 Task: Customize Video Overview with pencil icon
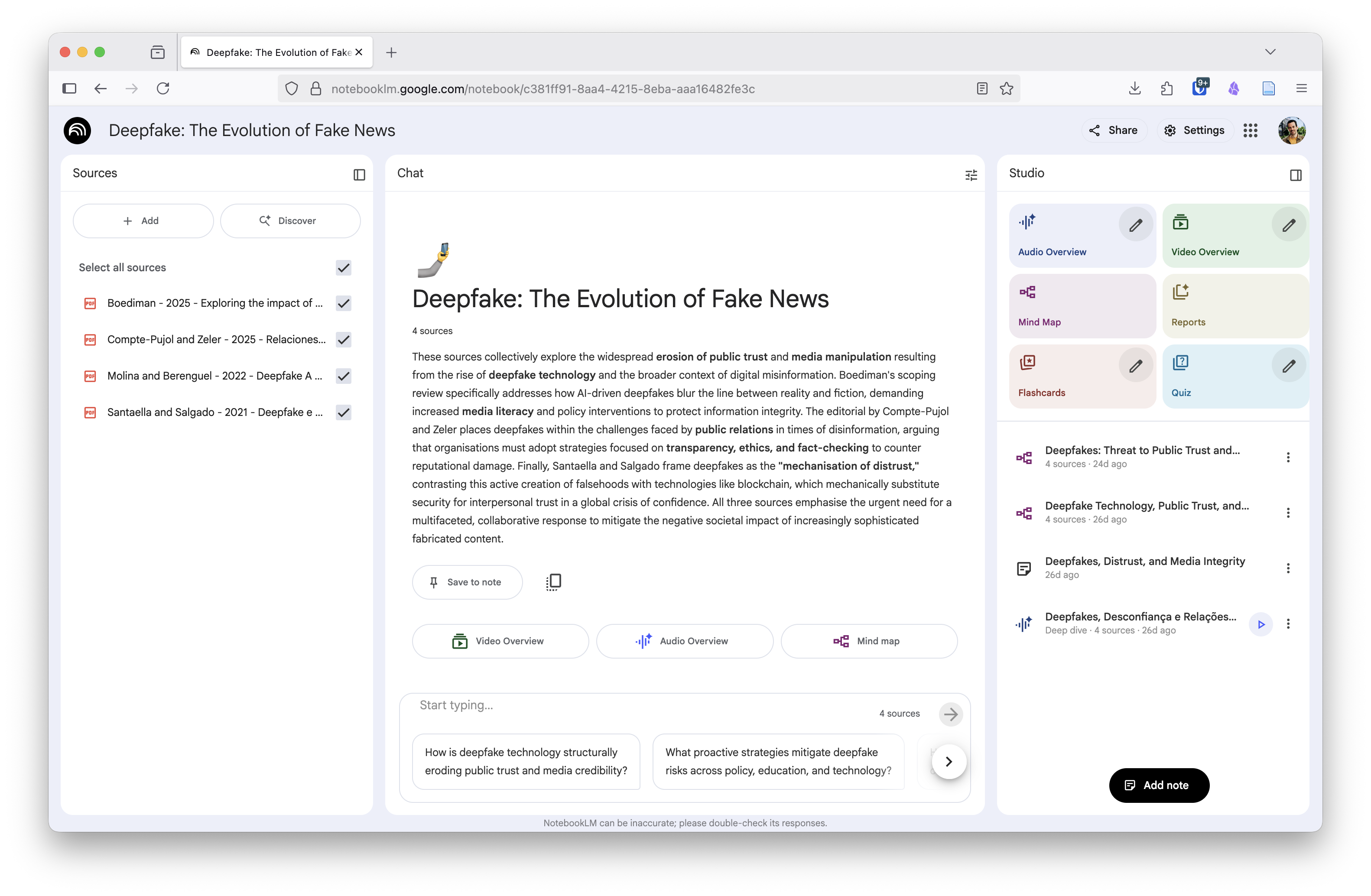[x=1288, y=225]
